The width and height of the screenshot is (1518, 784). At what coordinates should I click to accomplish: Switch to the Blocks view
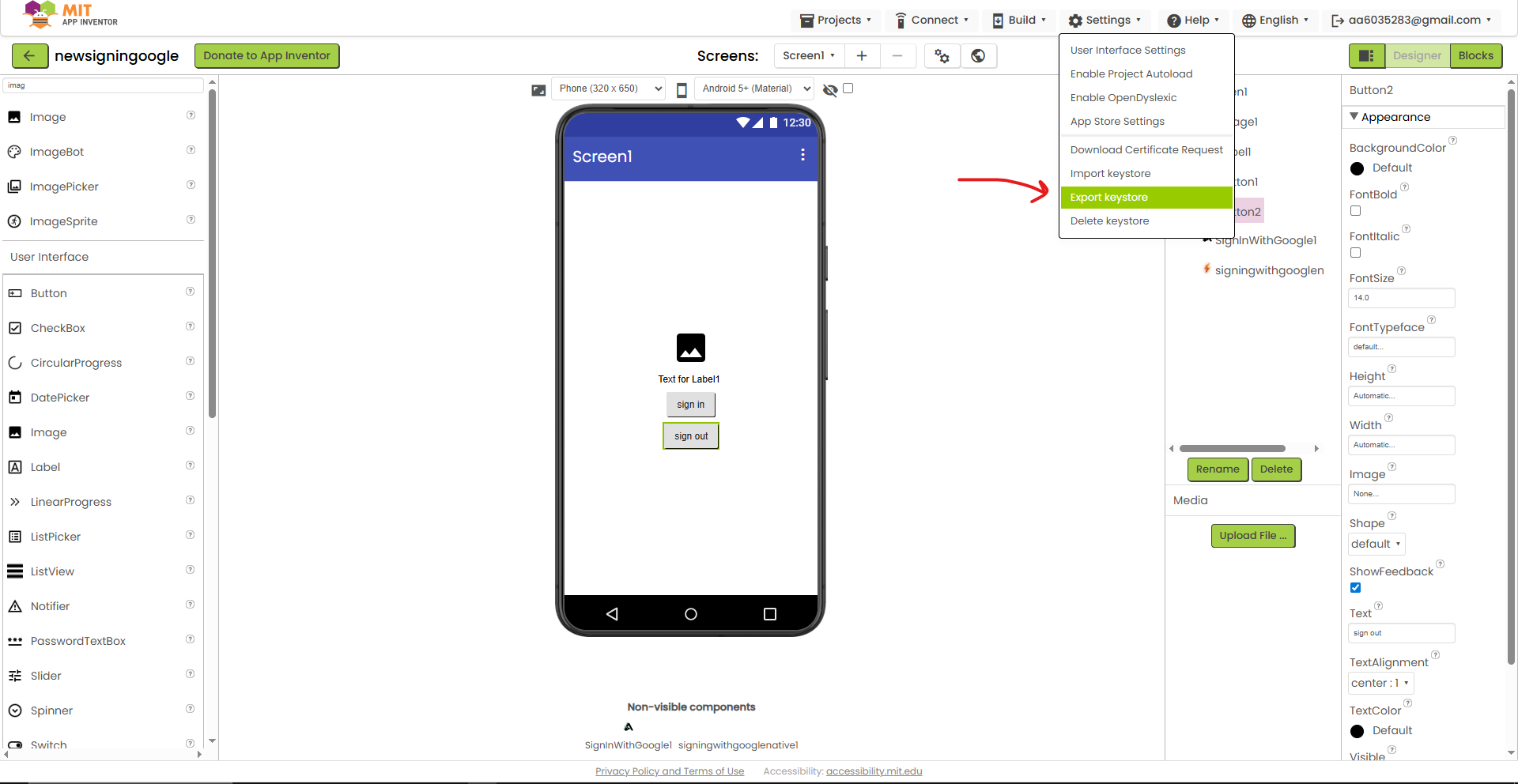1476,55
